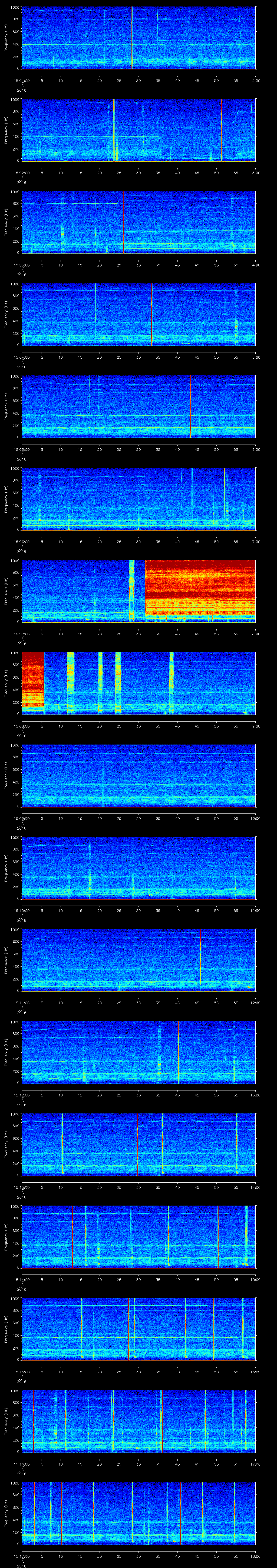Viewport: 277px width, 1568px height.
Task: Click the red broadband noise in the 15:07:00 panel
Action: click(200, 591)
